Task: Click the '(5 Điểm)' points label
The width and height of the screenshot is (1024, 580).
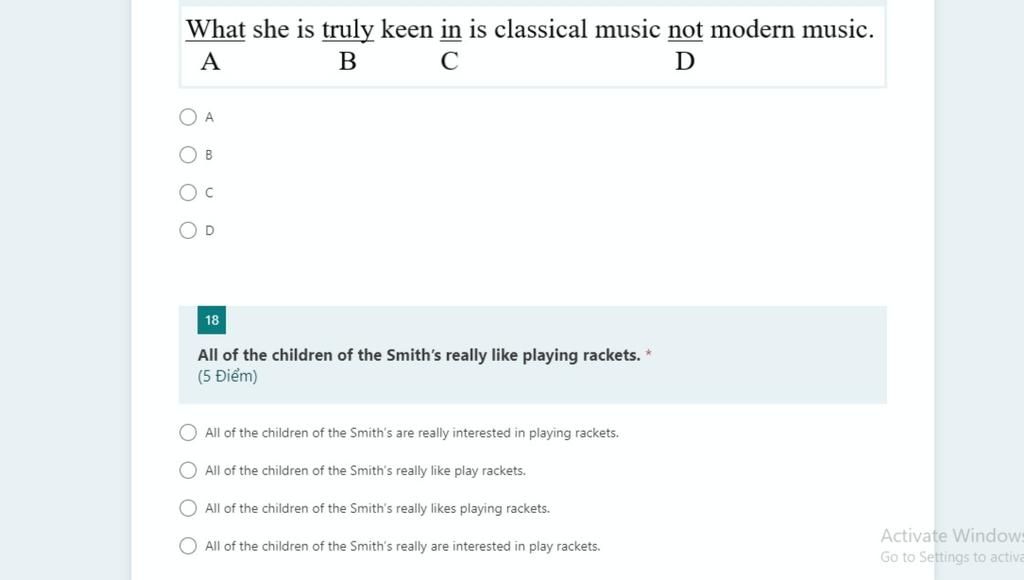Action: (227, 376)
